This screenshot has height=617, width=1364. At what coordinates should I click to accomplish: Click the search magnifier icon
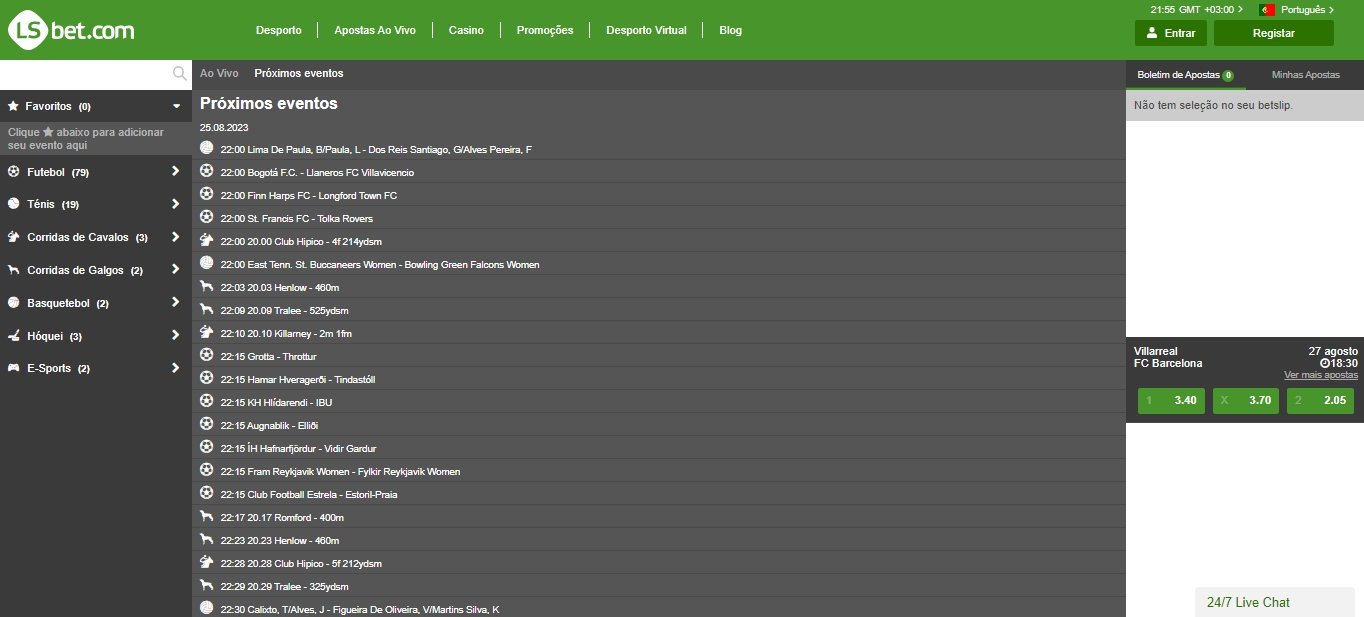click(x=179, y=73)
